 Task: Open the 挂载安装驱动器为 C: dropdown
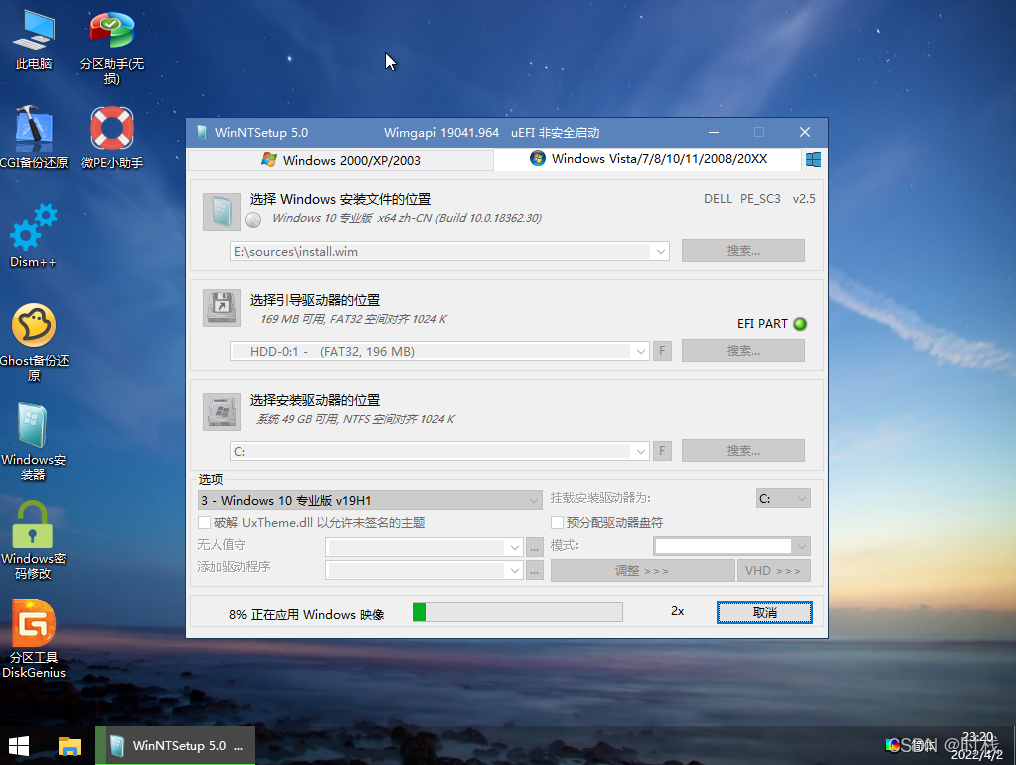783,498
